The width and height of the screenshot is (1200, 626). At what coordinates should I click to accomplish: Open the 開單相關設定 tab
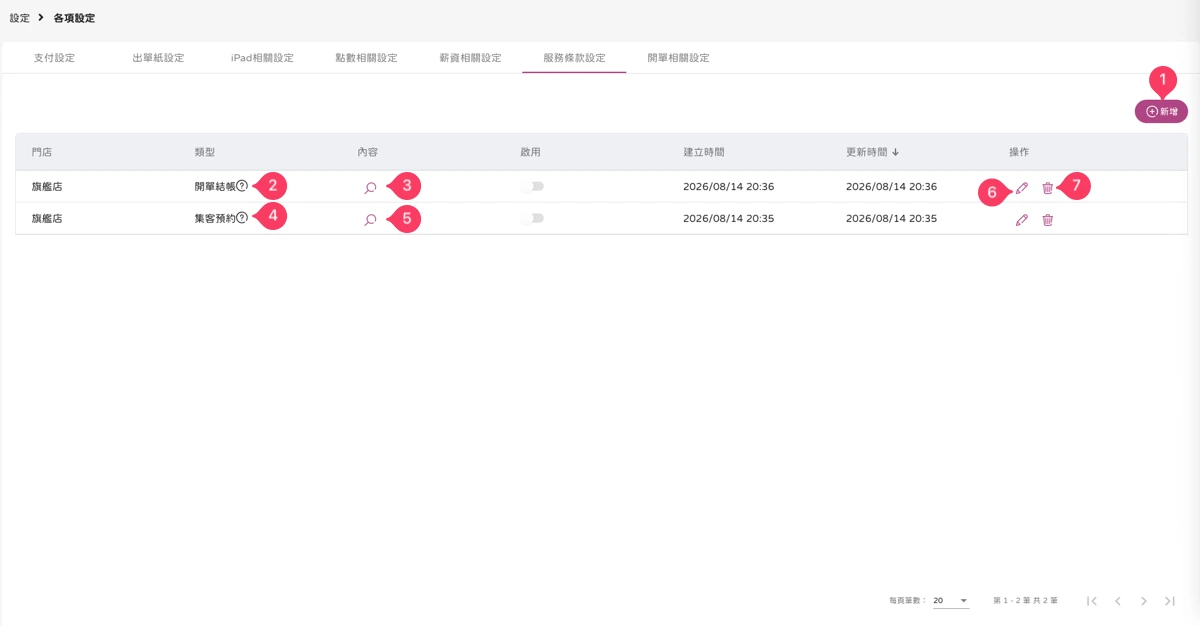(x=678, y=58)
